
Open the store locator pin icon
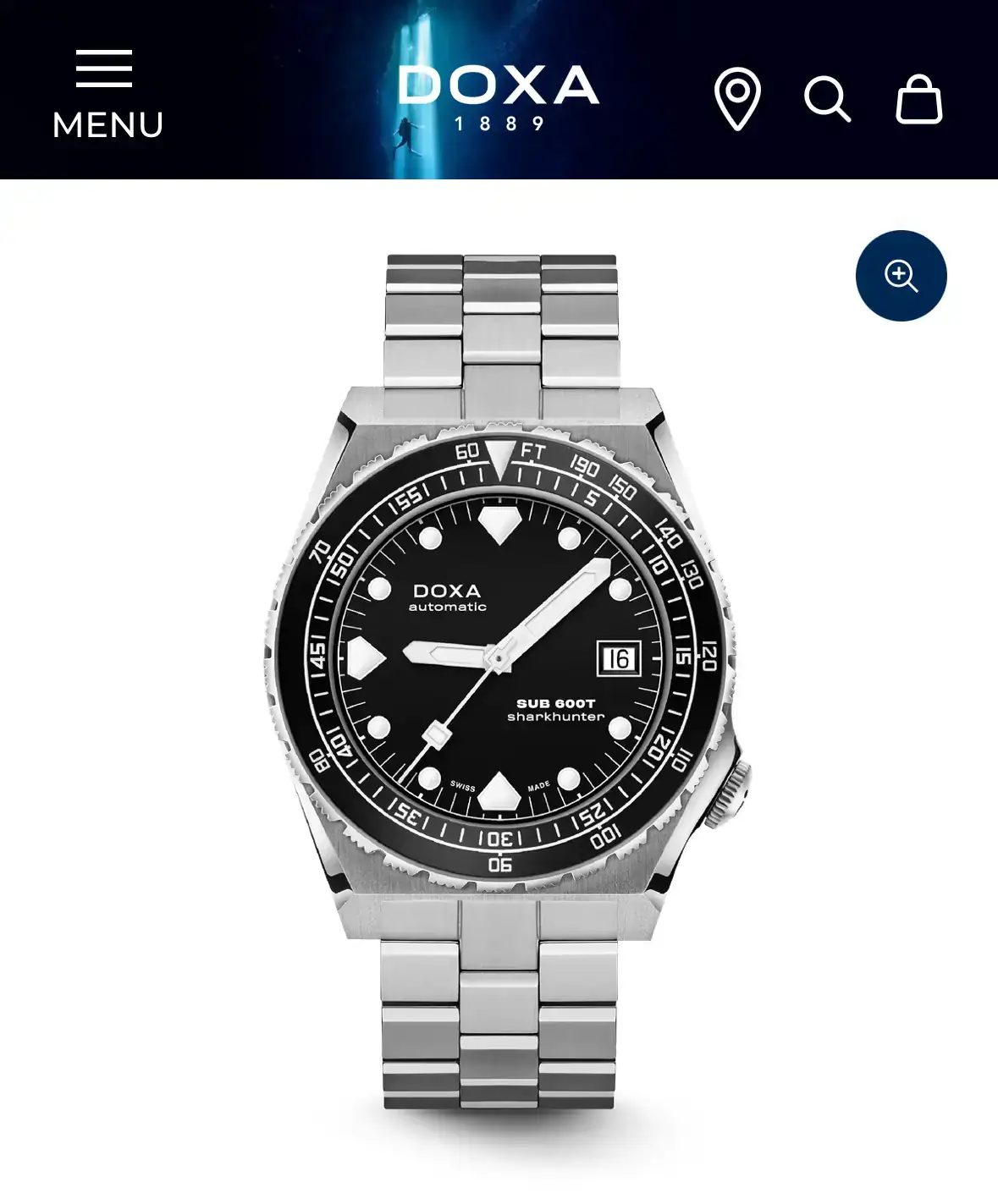(737, 99)
